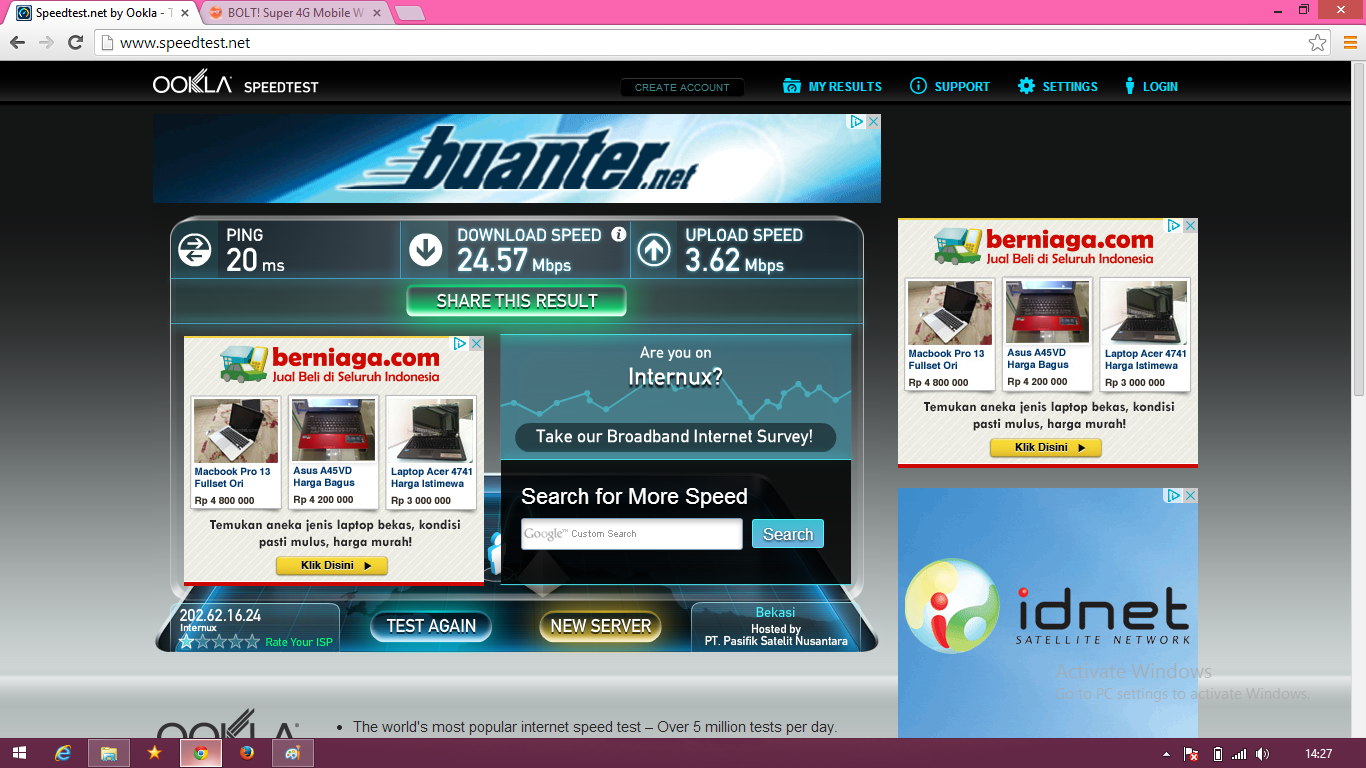Open File Explorer from the taskbar

[109, 753]
